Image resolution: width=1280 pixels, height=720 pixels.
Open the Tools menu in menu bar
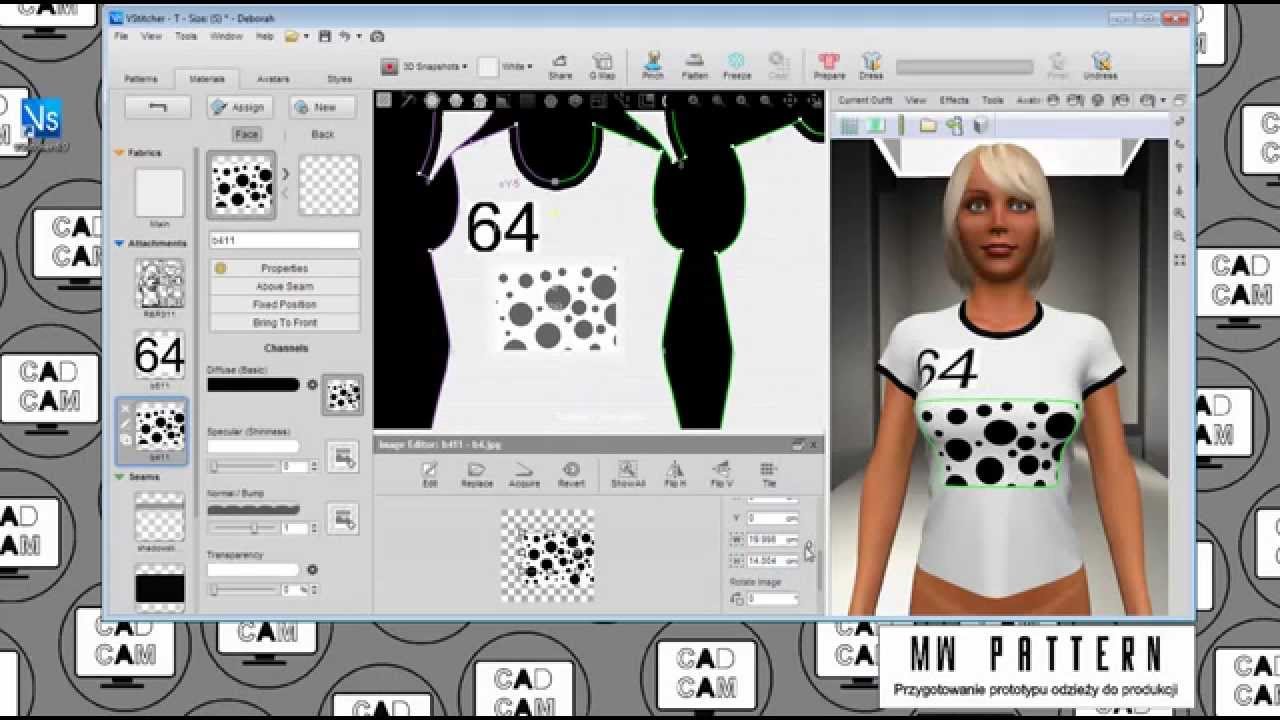[186, 36]
